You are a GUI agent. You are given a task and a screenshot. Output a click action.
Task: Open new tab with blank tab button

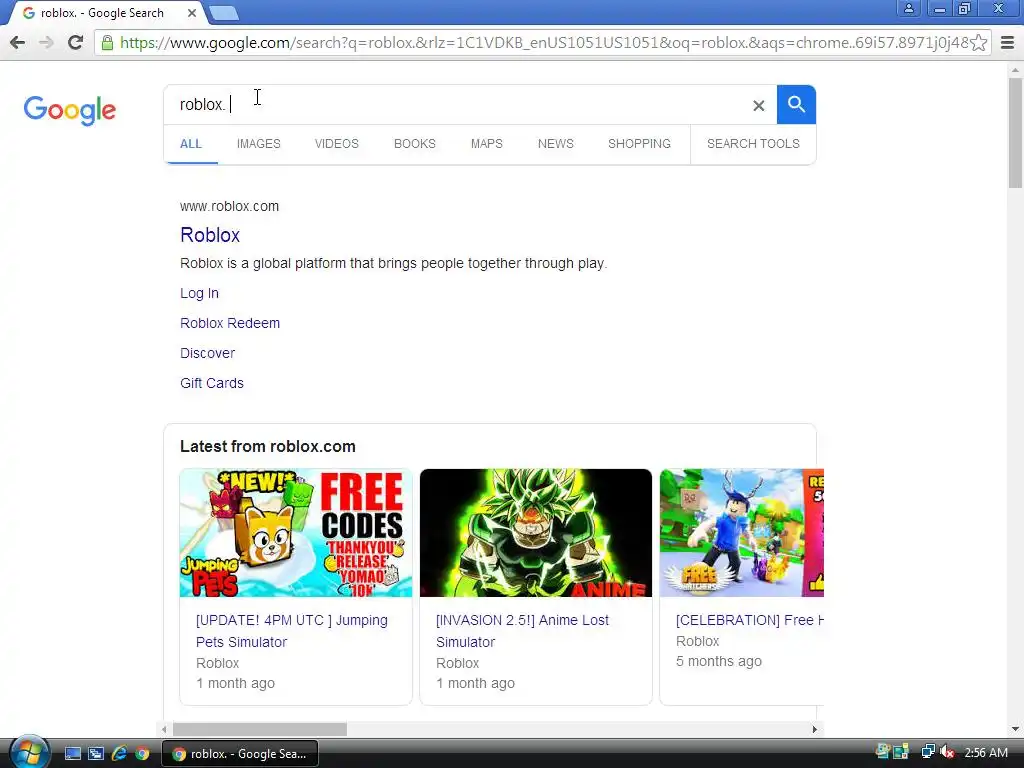click(224, 13)
